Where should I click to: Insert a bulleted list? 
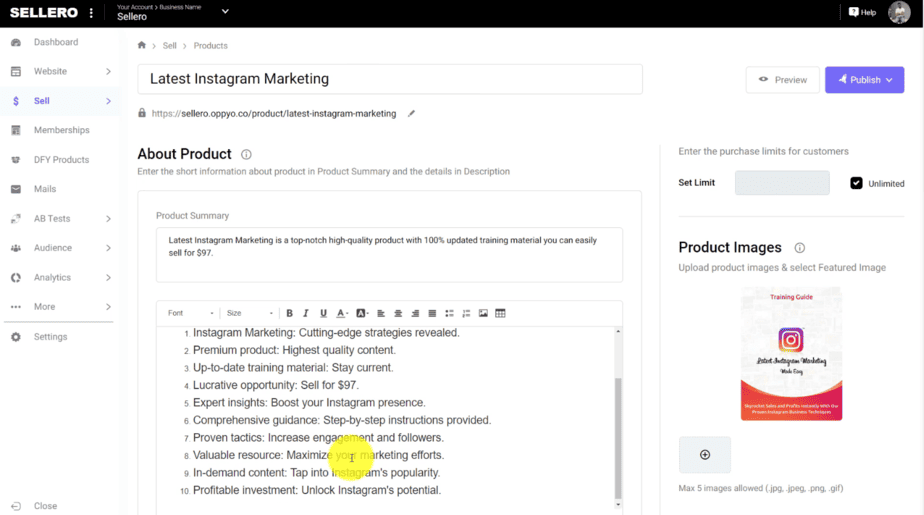tap(449, 313)
